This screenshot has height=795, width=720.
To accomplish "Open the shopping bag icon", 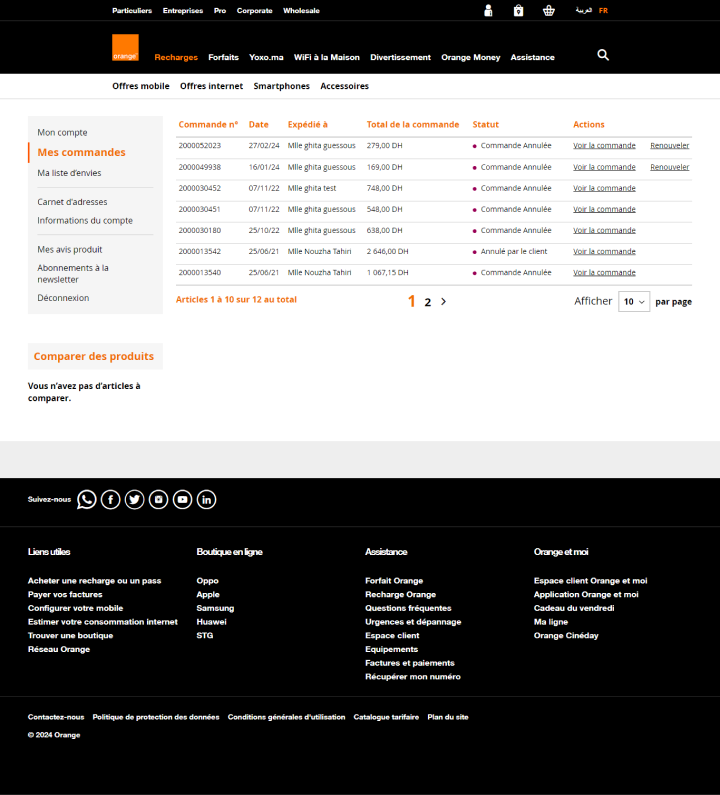I will (x=518, y=11).
